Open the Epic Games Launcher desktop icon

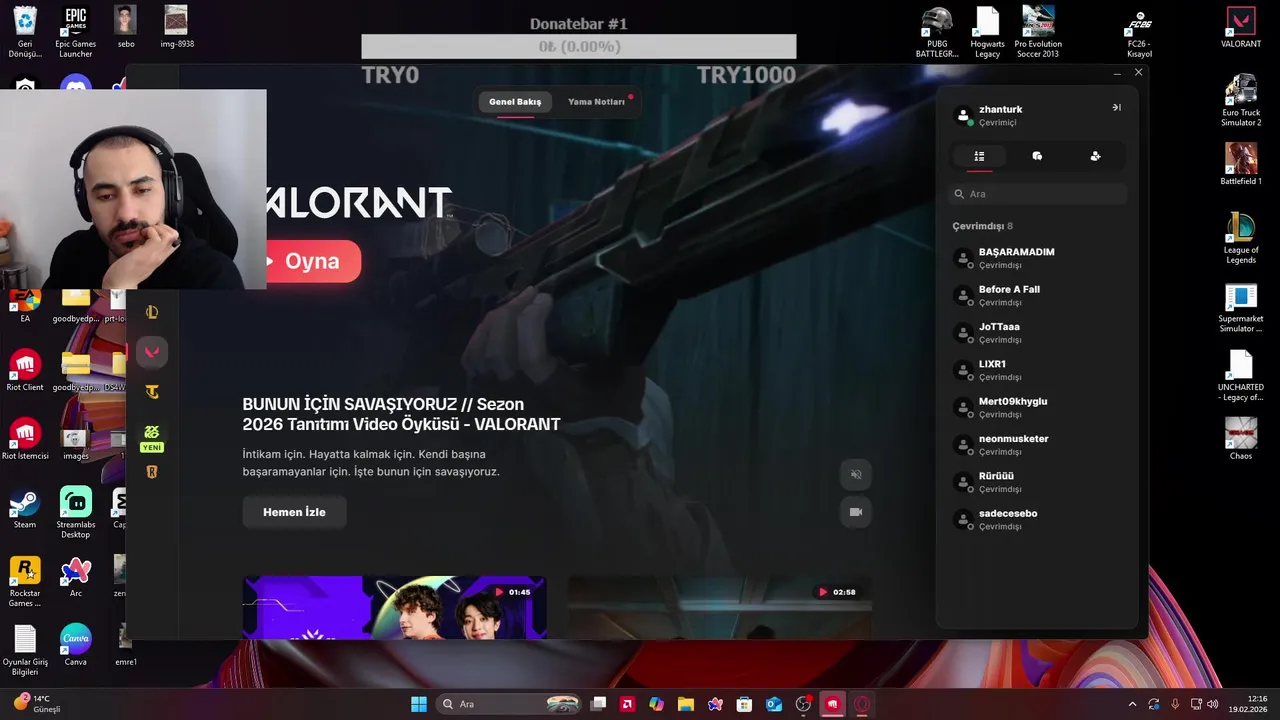coord(75,32)
